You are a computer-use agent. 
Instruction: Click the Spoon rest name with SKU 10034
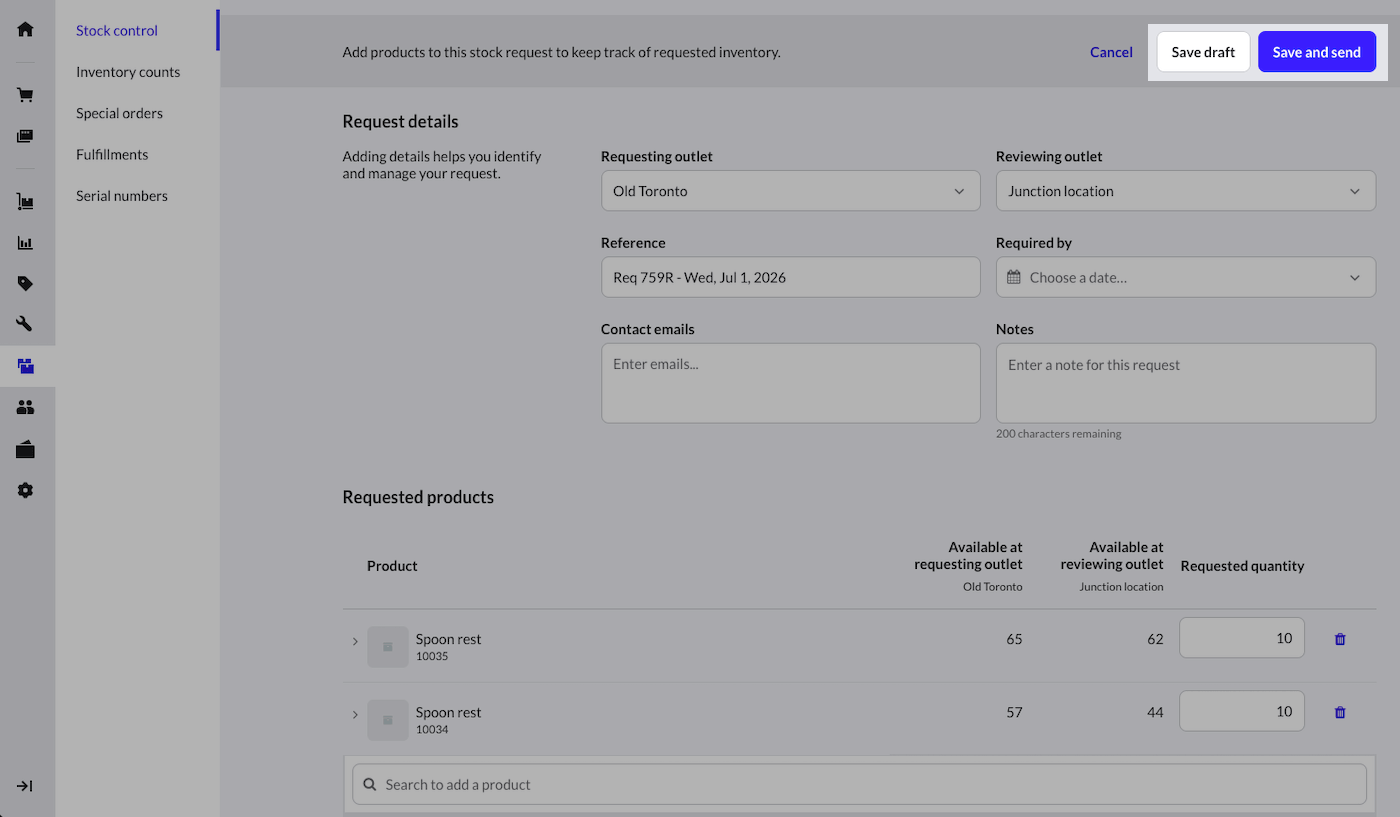point(448,712)
